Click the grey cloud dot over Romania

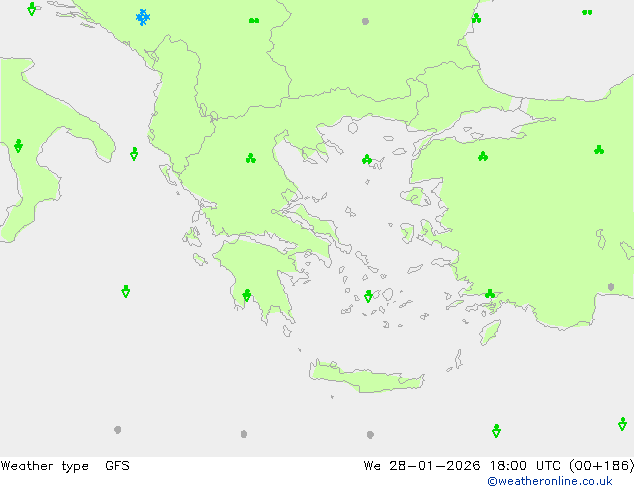(x=366, y=21)
